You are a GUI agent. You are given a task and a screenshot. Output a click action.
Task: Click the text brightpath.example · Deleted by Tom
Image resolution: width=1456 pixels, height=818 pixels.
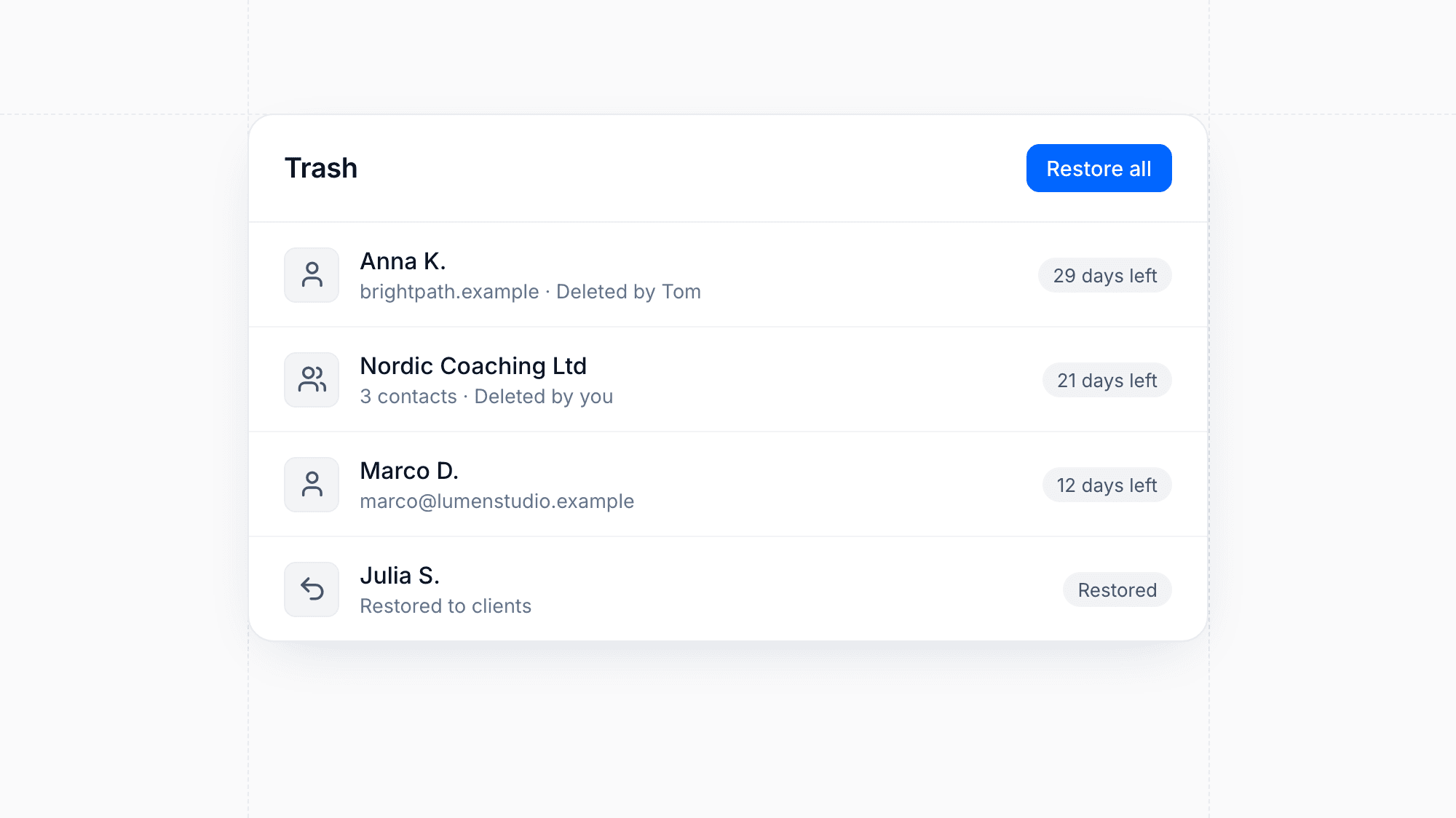point(530,292)
